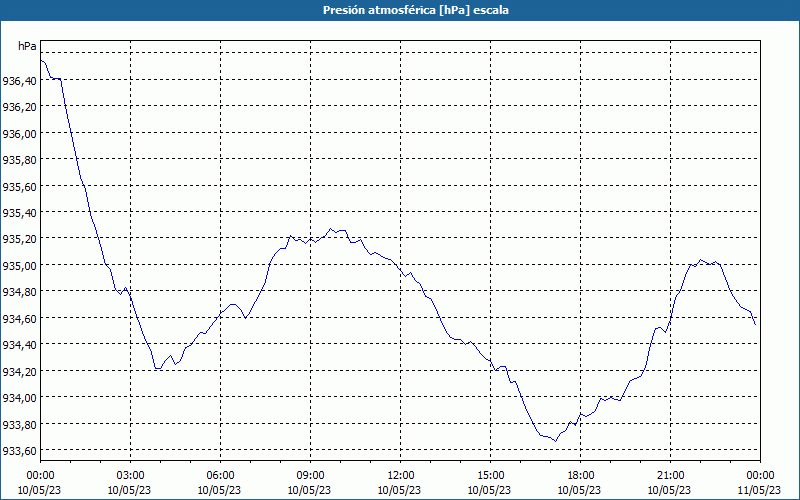The height and width of the screenshot is (500, 800).
Task: Click the 21:00 time label
Action: point(670,476)
